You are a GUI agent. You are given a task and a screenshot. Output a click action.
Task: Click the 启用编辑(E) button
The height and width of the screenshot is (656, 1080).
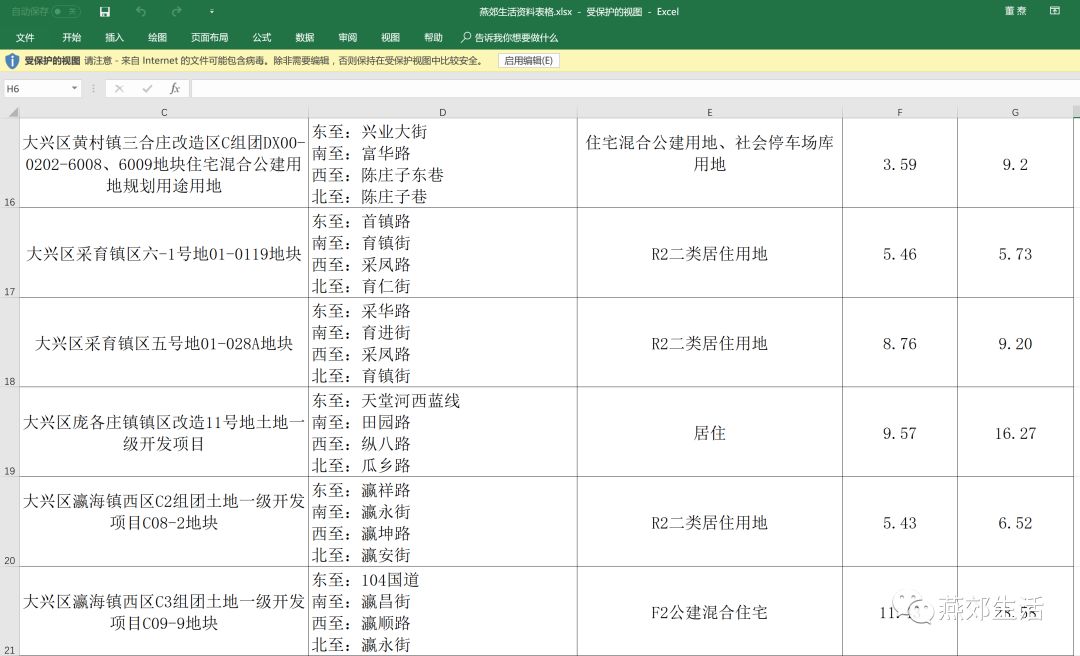(528, 61)
